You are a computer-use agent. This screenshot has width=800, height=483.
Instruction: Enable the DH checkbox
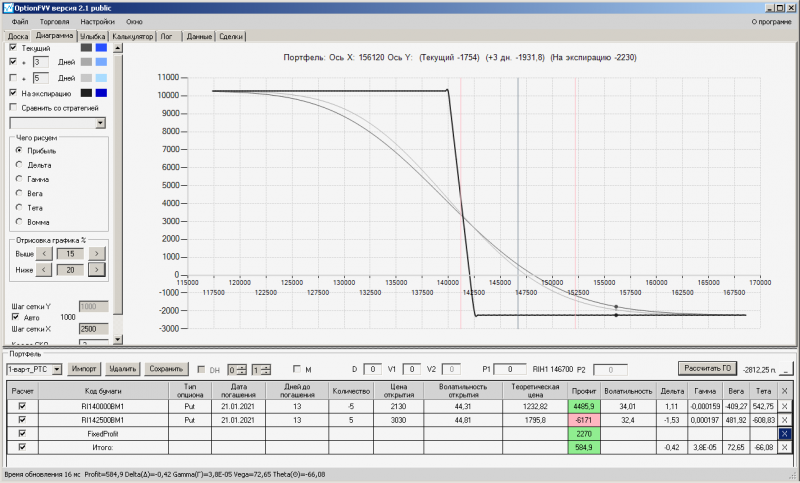pyautogui.click(x=202, y=369)
